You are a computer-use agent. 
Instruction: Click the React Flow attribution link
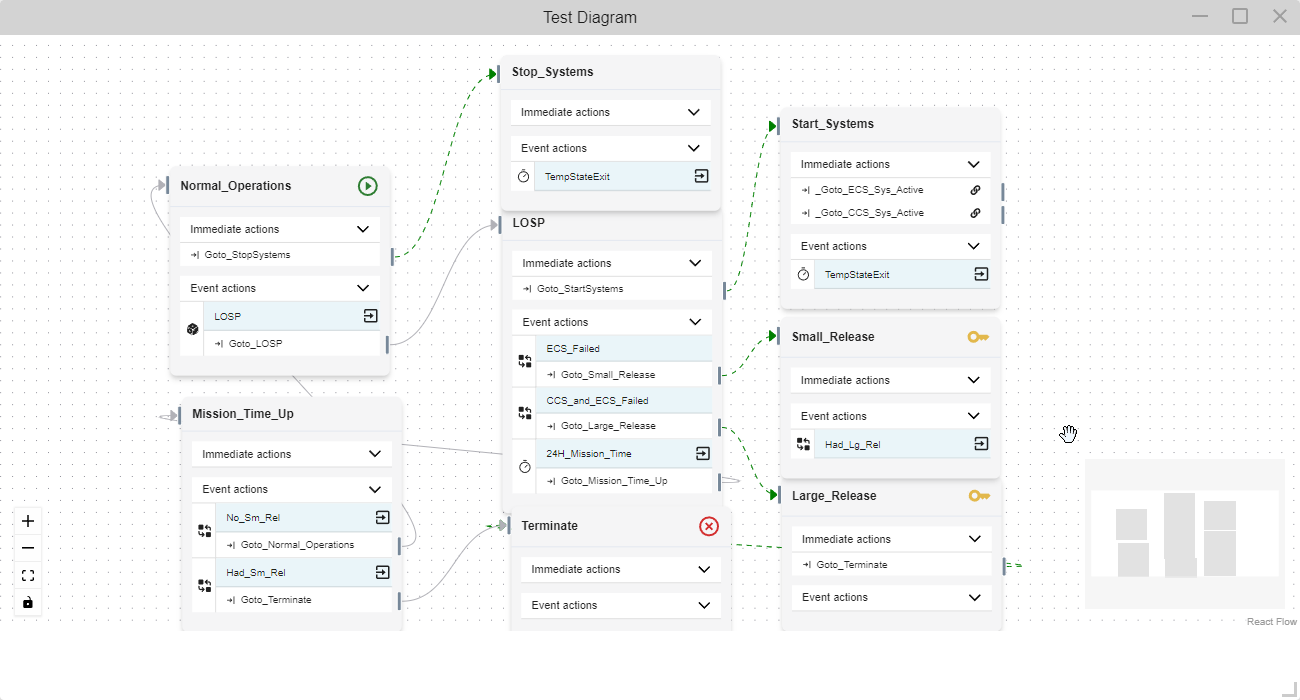(x=1271, y=622)
